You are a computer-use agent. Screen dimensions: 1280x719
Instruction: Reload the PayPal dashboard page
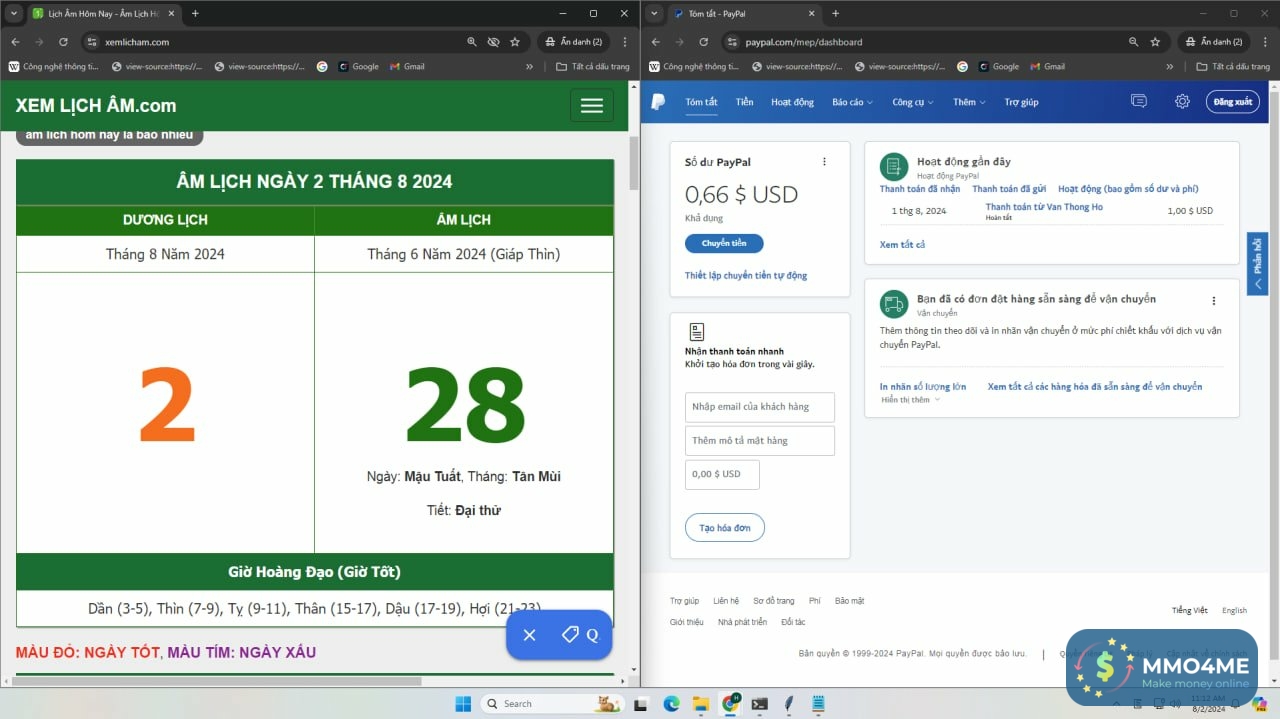(x=703, y=42)
